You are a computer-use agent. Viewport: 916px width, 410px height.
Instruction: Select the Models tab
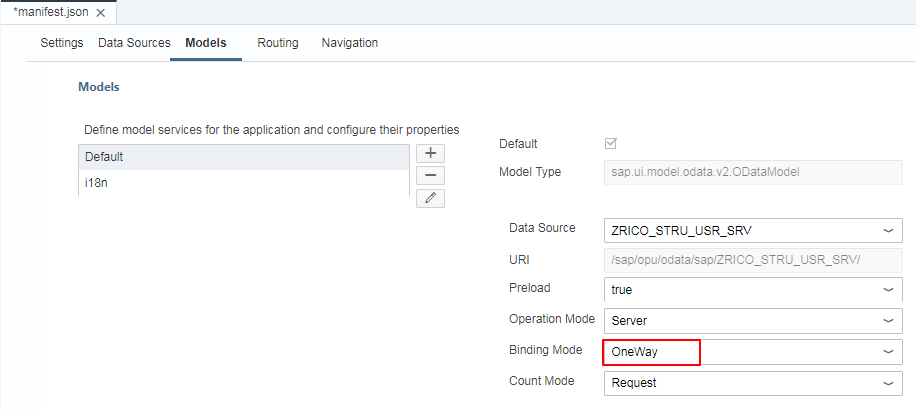pos(206,43)
